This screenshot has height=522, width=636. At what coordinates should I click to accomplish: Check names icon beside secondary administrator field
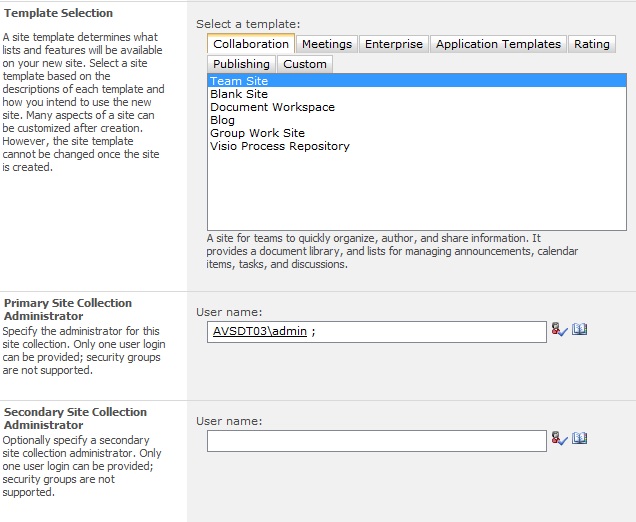point(559,438)
